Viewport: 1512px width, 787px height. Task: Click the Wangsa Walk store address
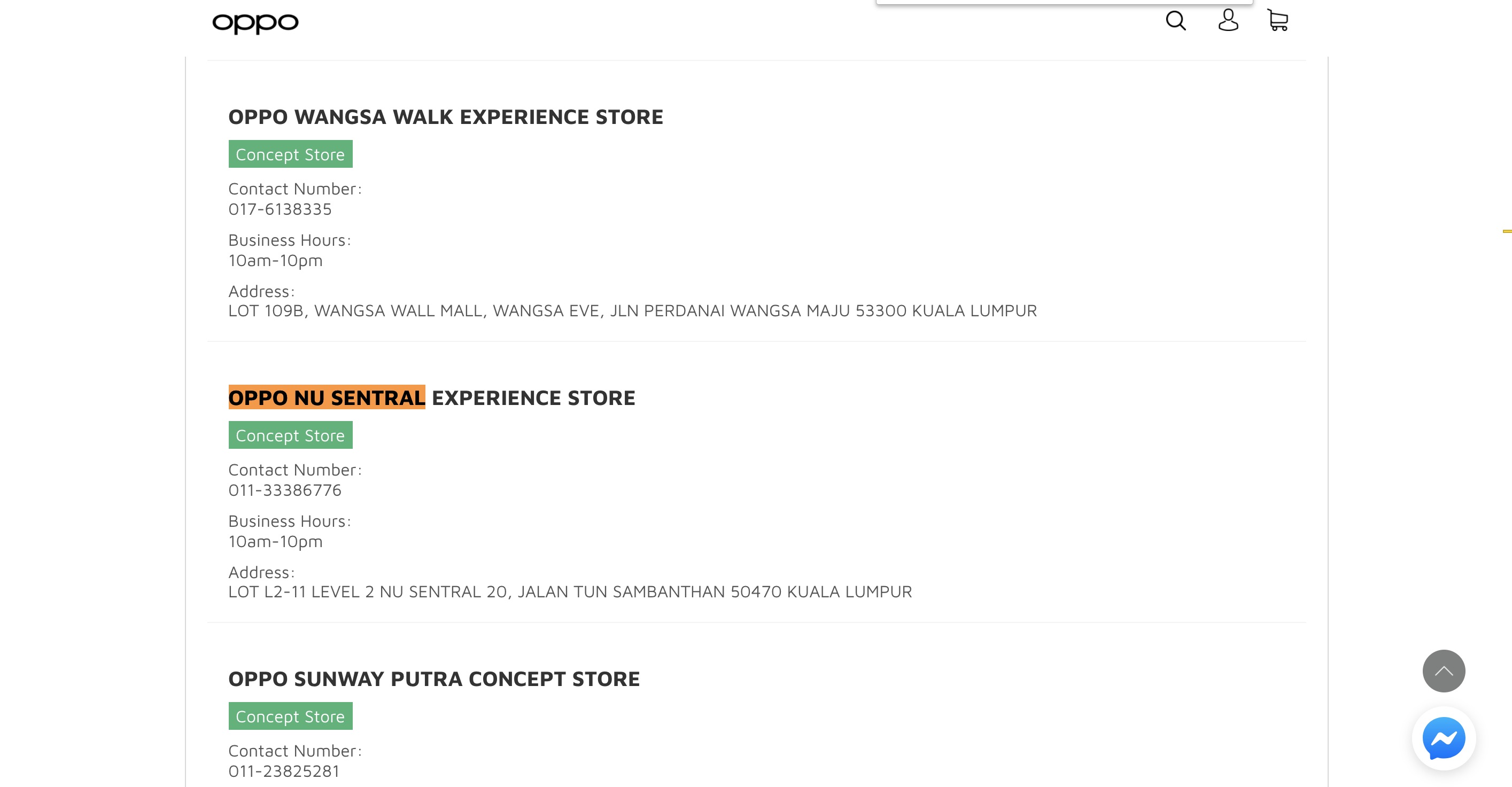(632, 311)
